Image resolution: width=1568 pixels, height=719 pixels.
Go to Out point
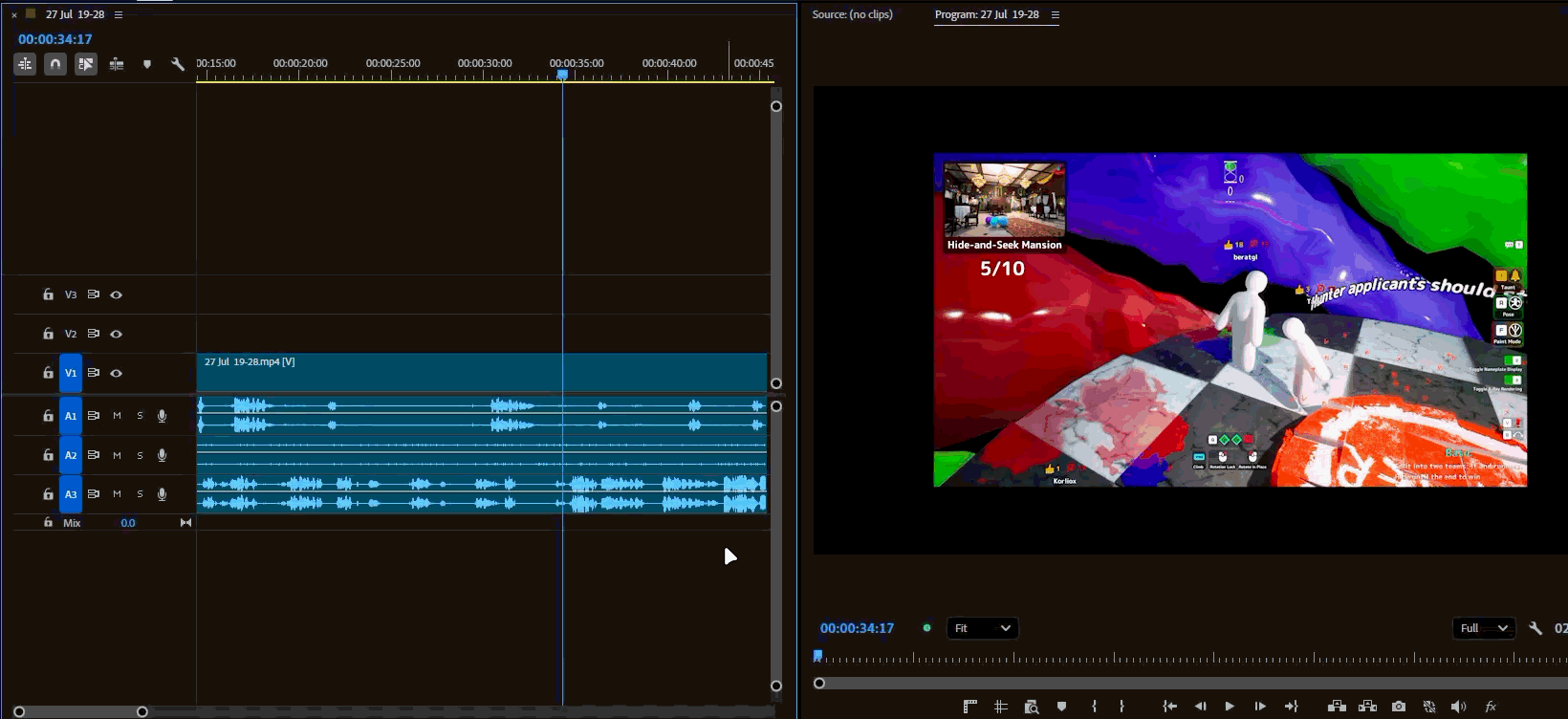coord(1292,707)
